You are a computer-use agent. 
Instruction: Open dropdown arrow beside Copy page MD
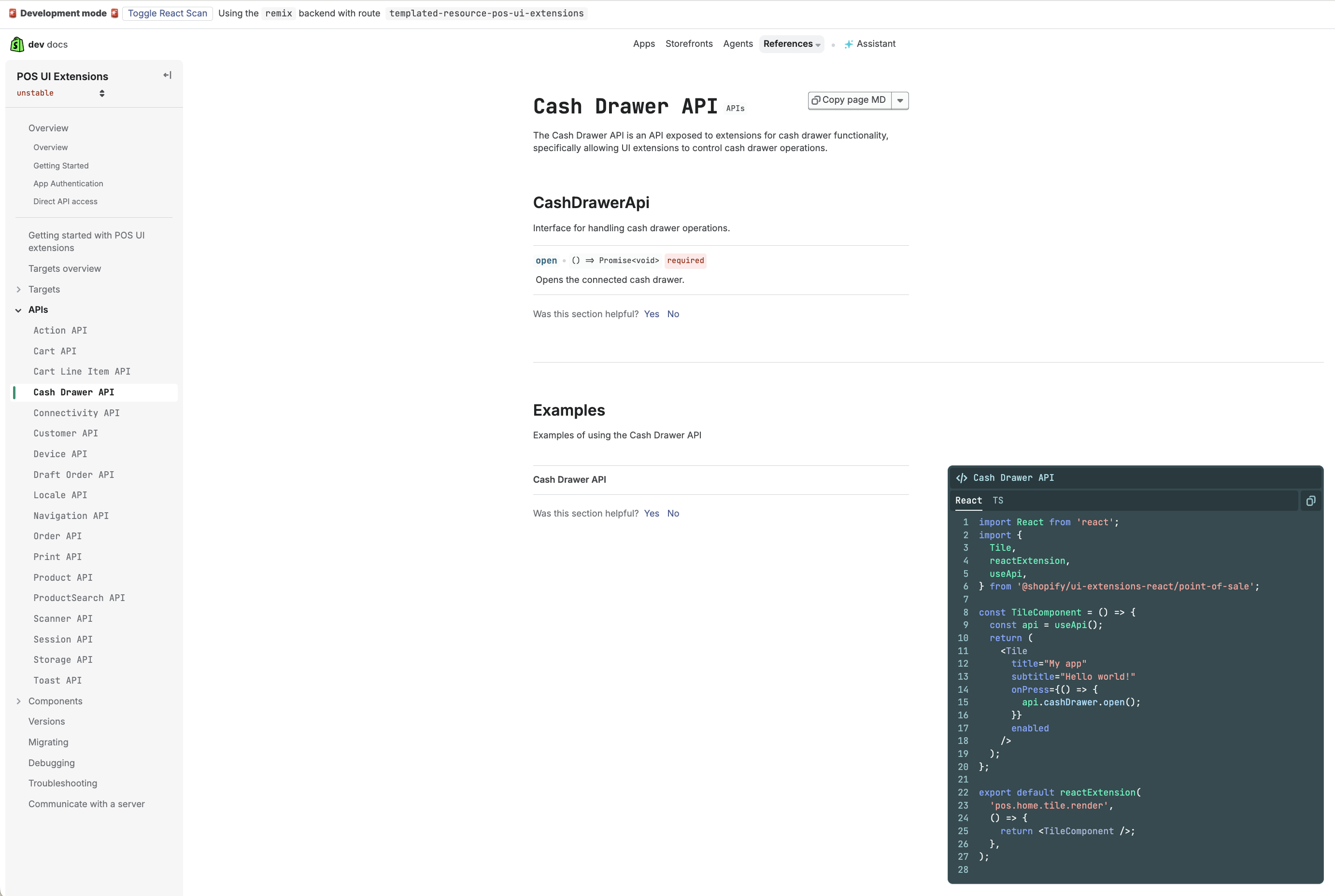point(900,100)
